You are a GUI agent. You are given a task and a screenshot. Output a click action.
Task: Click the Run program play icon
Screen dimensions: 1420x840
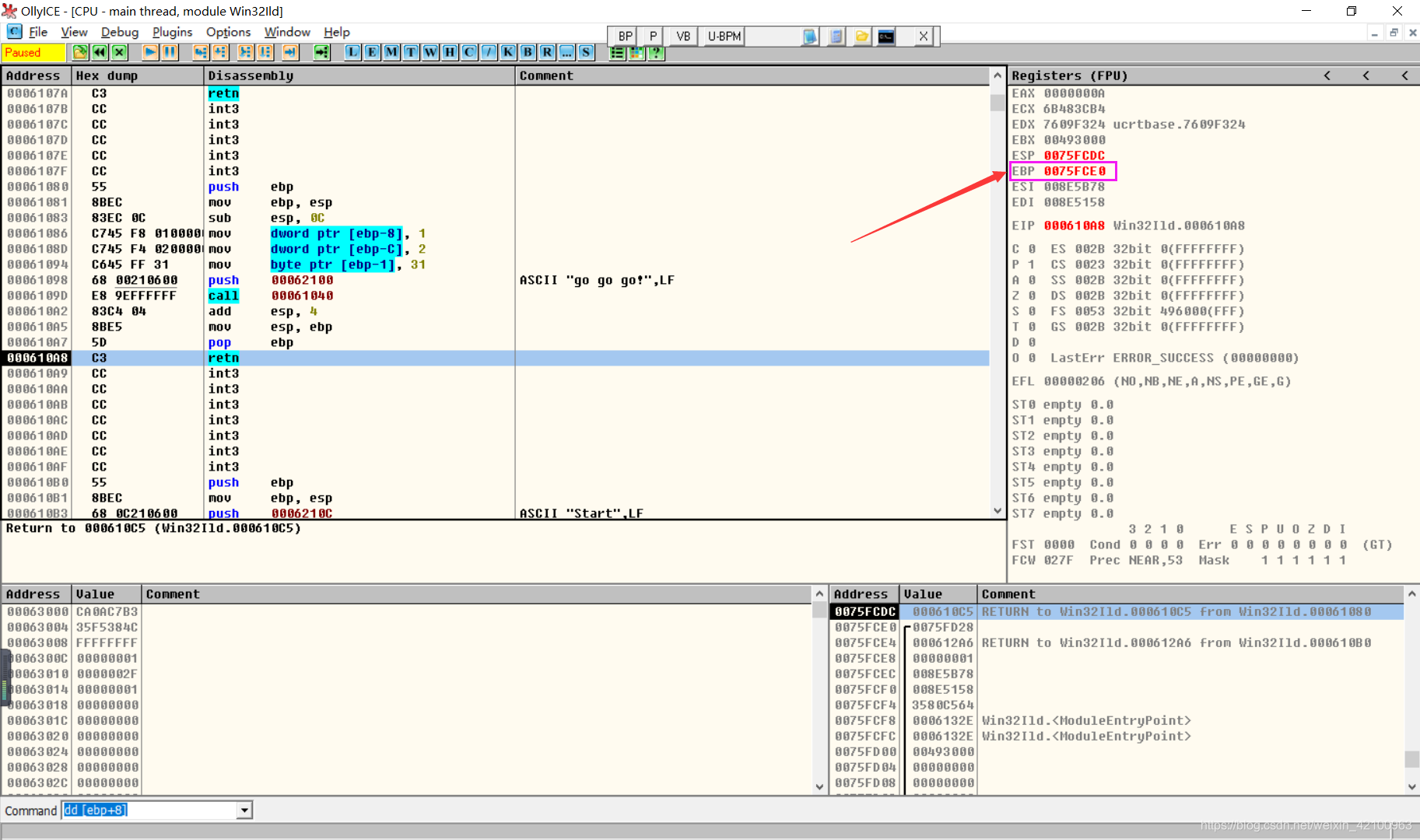[151, 52]
